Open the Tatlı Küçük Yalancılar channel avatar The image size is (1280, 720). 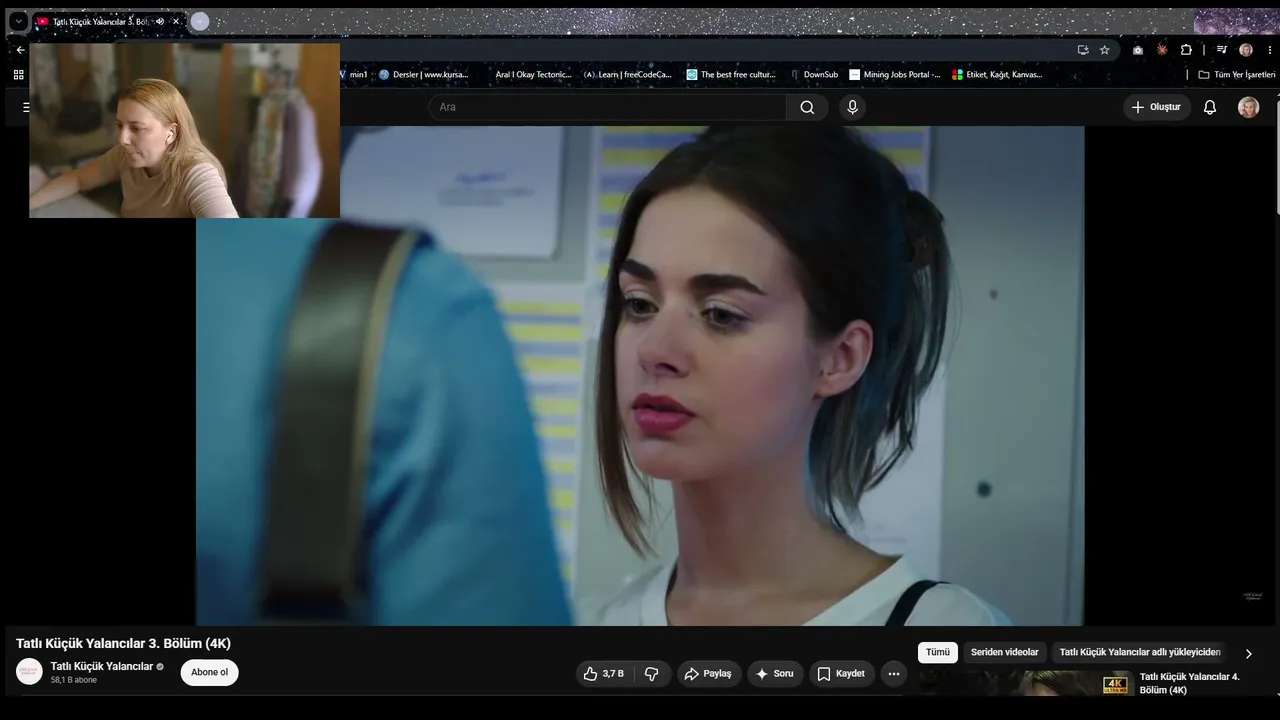pyautogui.click(x=29, y=672)
